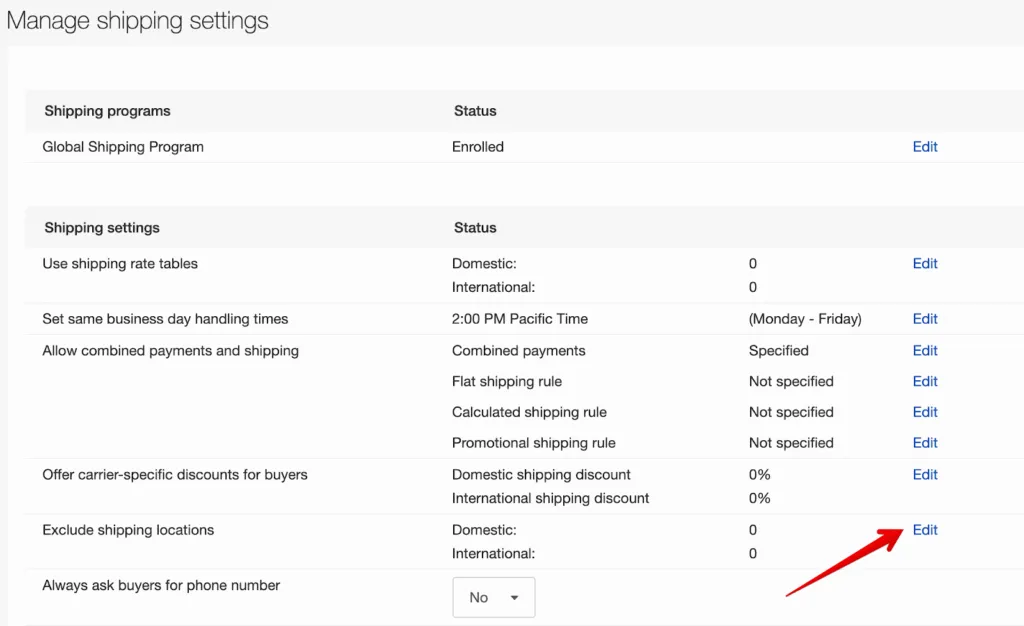The image size is (1024, 626).
Task: Edit carrier-specific shipping discounts
Action: 924,474
